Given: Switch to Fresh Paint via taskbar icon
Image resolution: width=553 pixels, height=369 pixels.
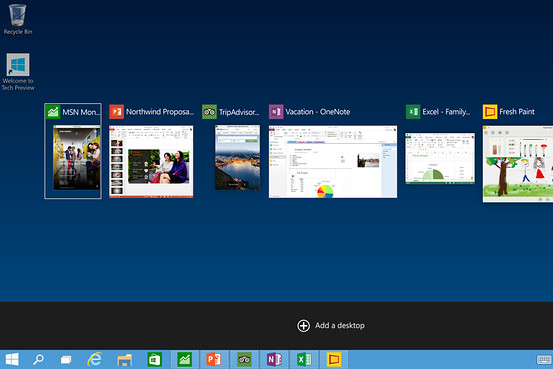Looking at the screenshot, I should 334,359.
